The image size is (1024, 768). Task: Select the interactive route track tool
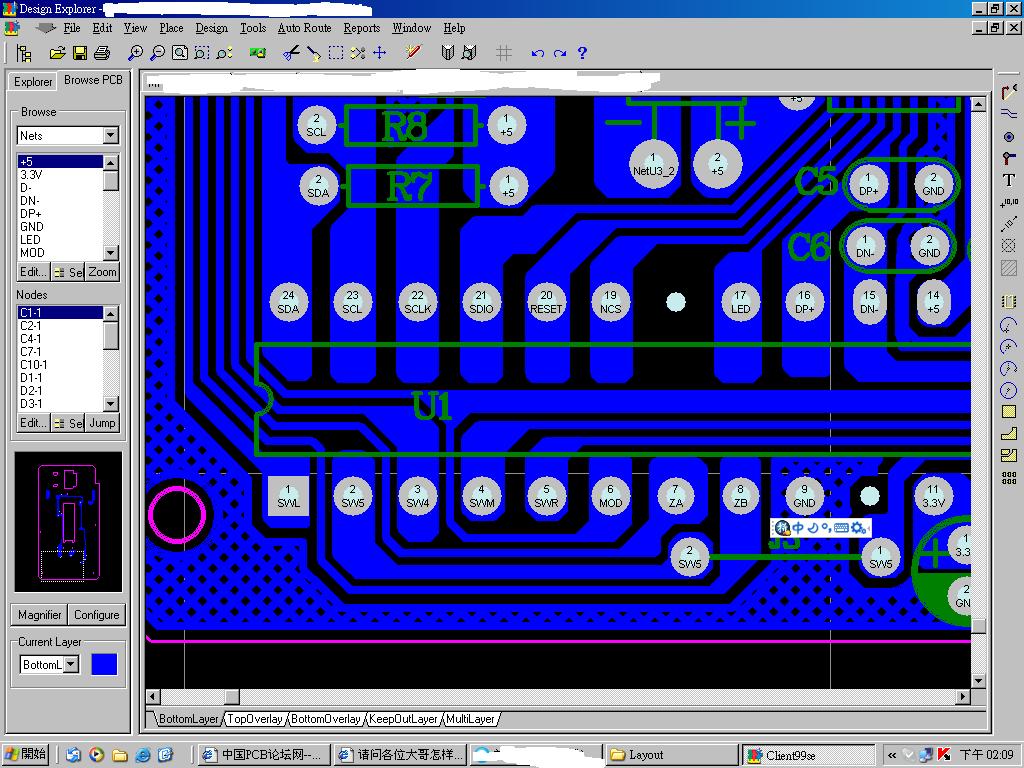1009,92
